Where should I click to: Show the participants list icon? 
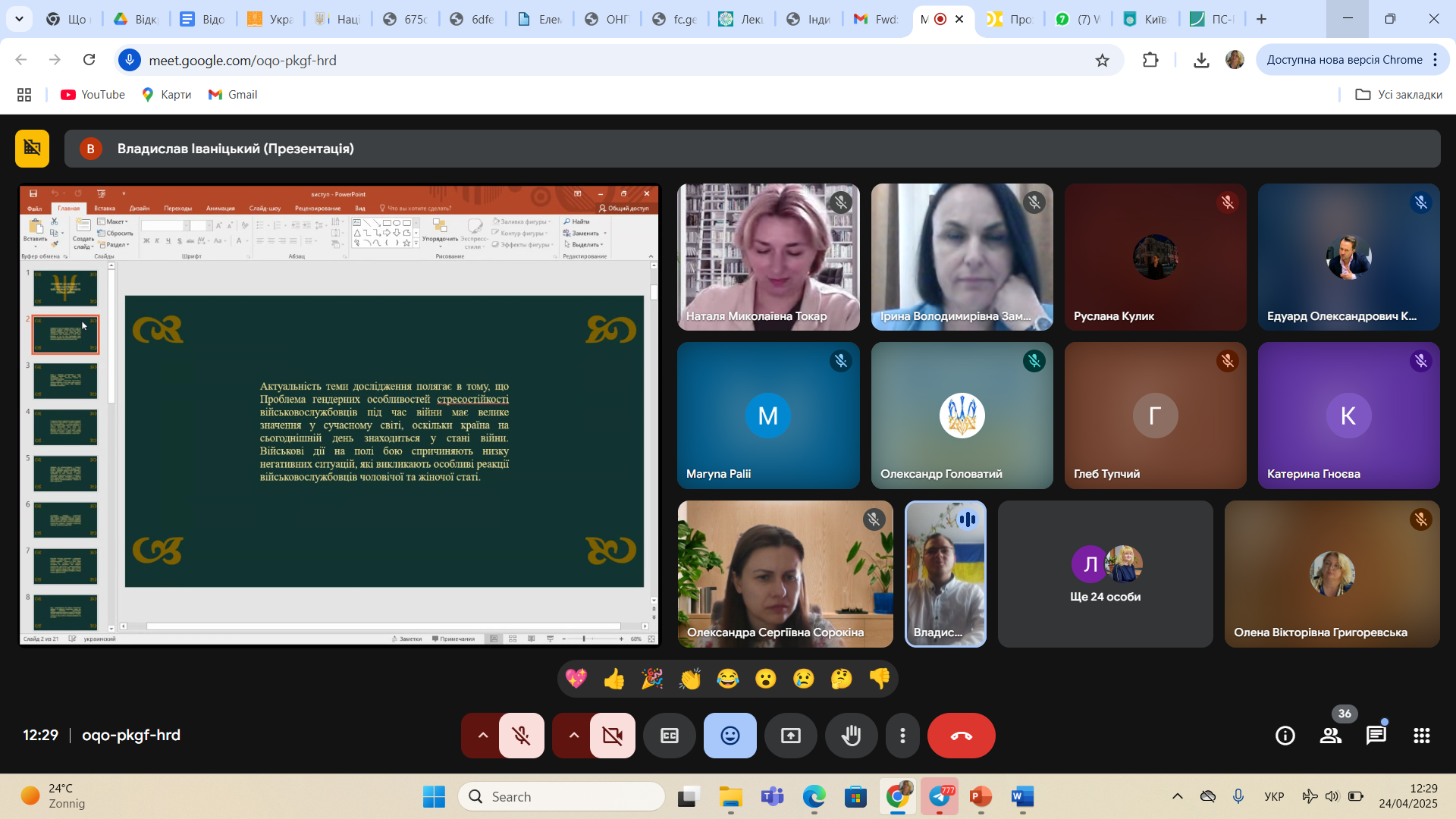(1330, 735)
